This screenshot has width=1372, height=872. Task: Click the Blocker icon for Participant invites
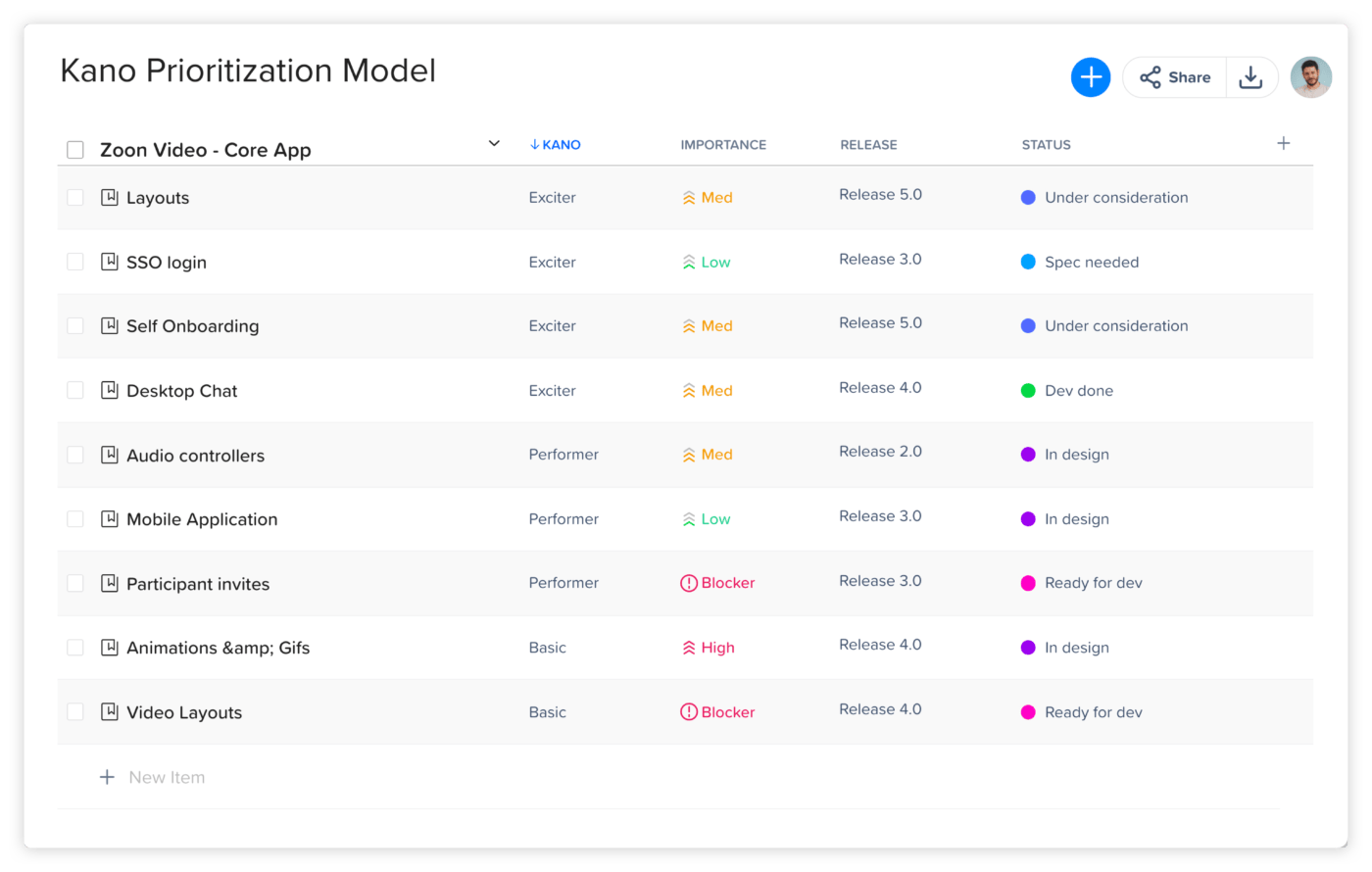pyautogui.click(x=689, y=583)
